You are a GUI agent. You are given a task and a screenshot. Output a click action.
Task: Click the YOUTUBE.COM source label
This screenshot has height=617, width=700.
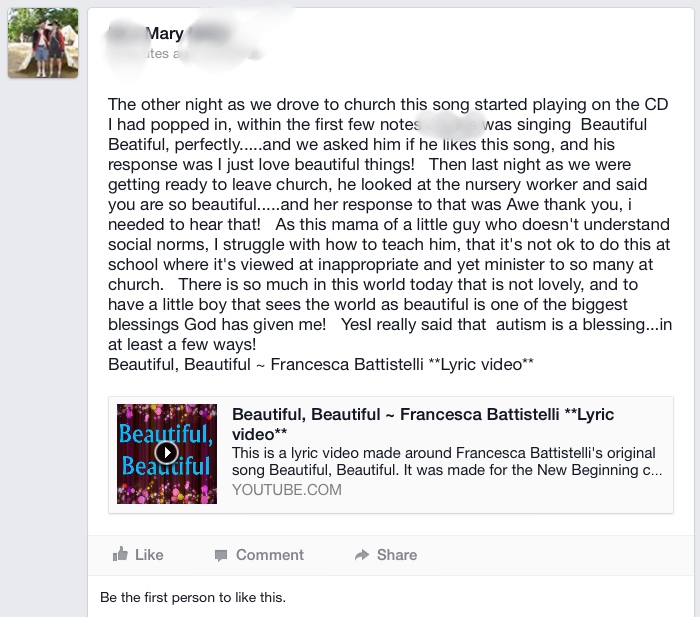[x=287, y=490]
